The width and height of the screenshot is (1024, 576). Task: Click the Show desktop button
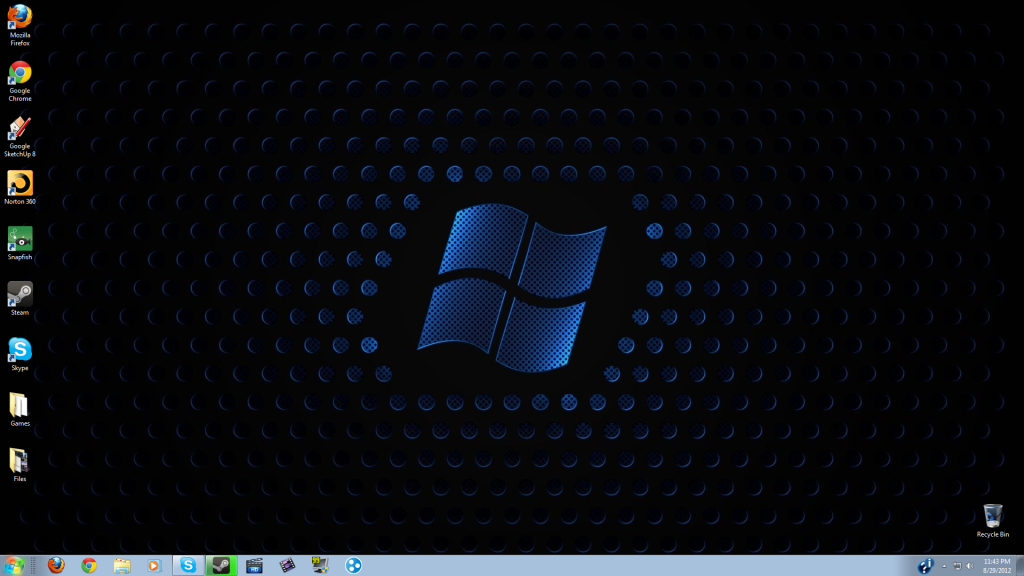[1019, 566]
